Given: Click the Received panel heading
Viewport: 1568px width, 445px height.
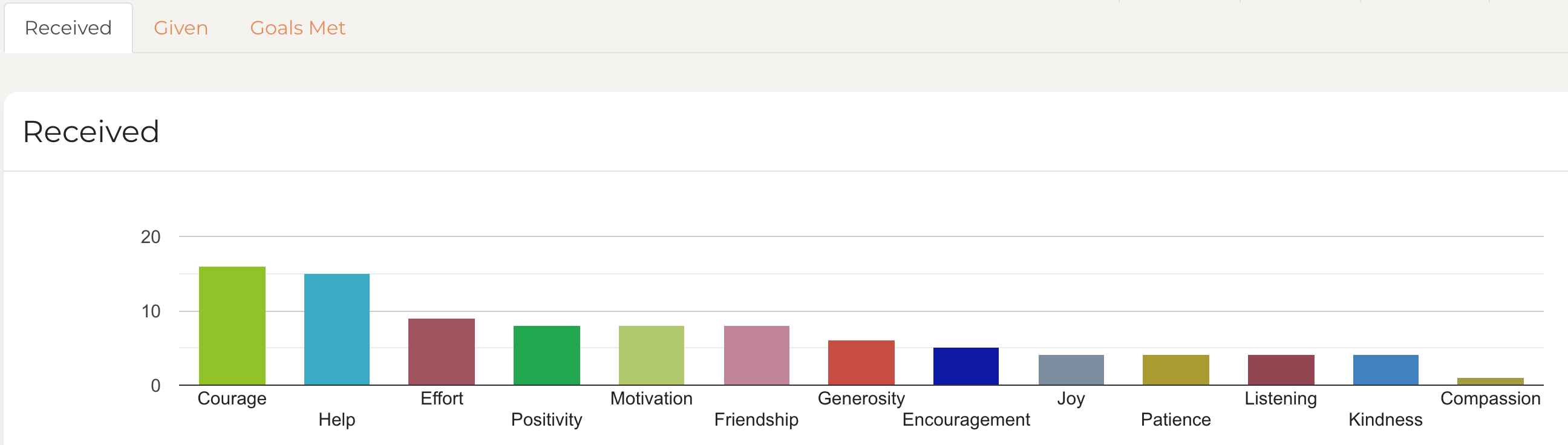Looking at the screenshot, I should (x=91, y=131).
